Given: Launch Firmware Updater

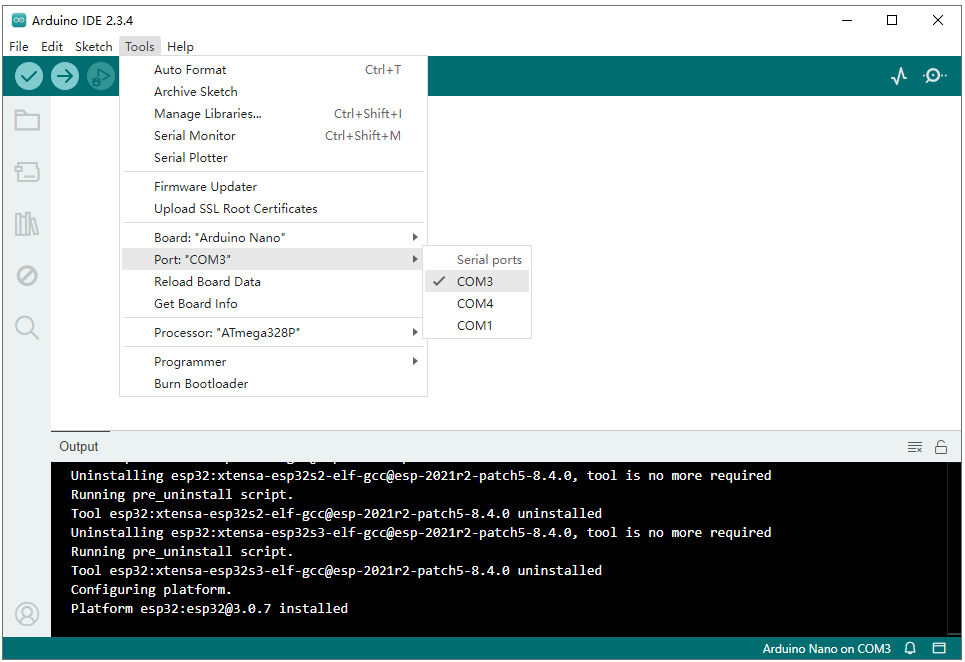Looking at the screenshot, I should tap(273, 186).
